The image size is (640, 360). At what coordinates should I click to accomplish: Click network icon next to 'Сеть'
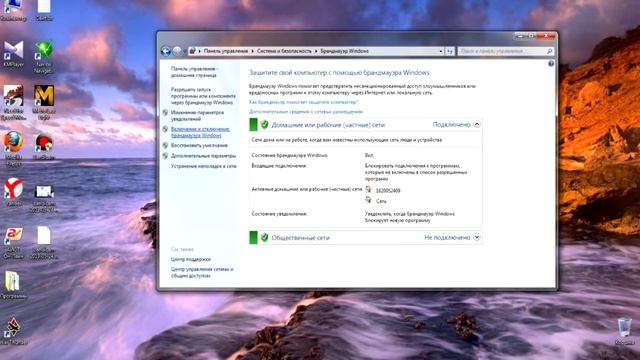point(368,200)
